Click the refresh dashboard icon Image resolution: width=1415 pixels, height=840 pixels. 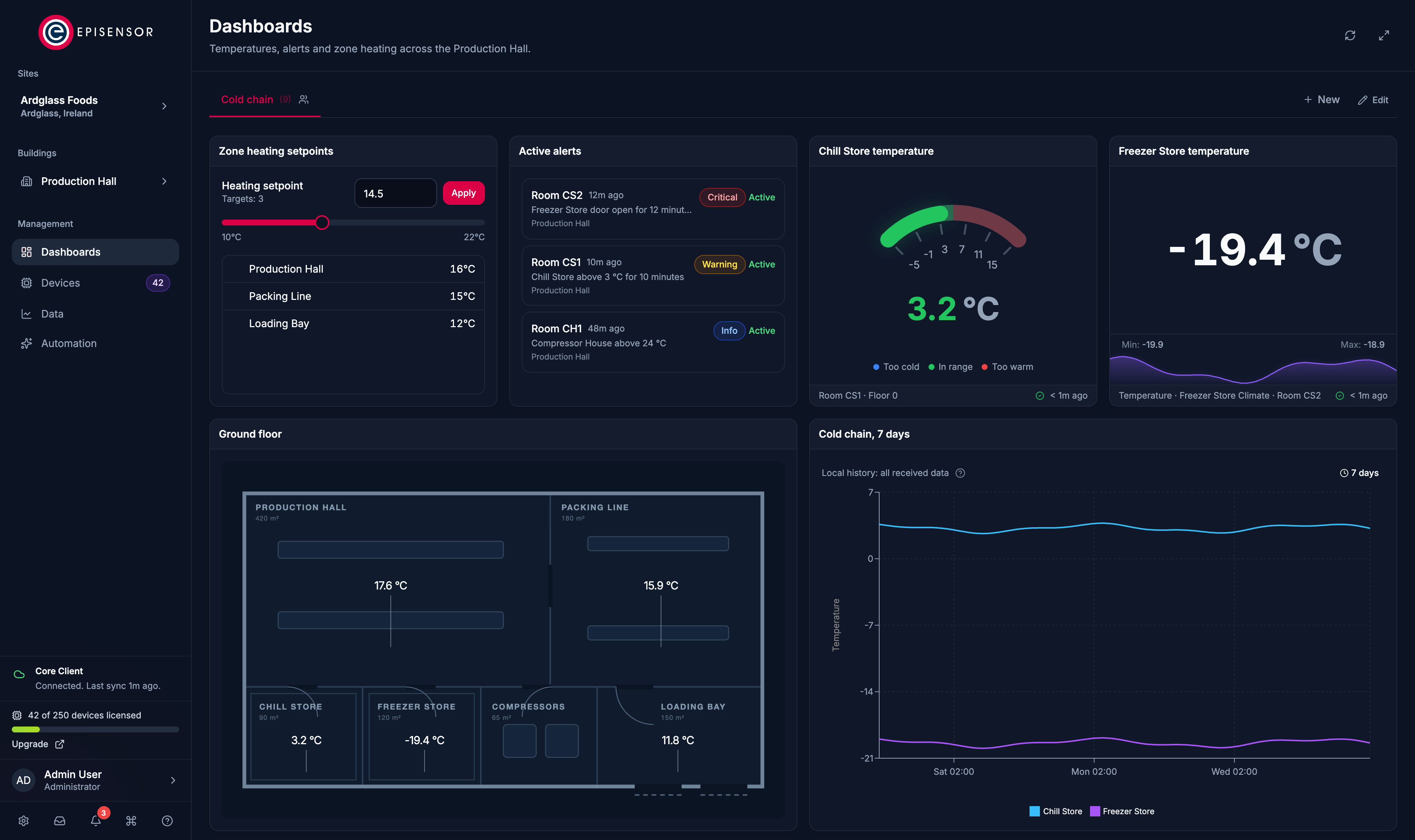click(x=1350, y=35)
